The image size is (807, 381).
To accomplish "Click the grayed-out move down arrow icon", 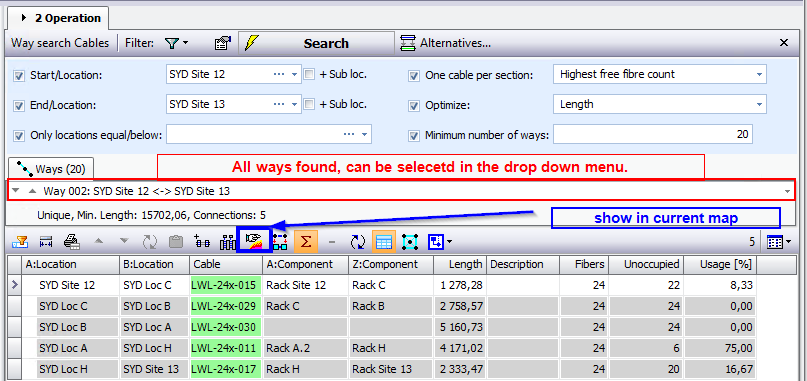I will point(124,241).
